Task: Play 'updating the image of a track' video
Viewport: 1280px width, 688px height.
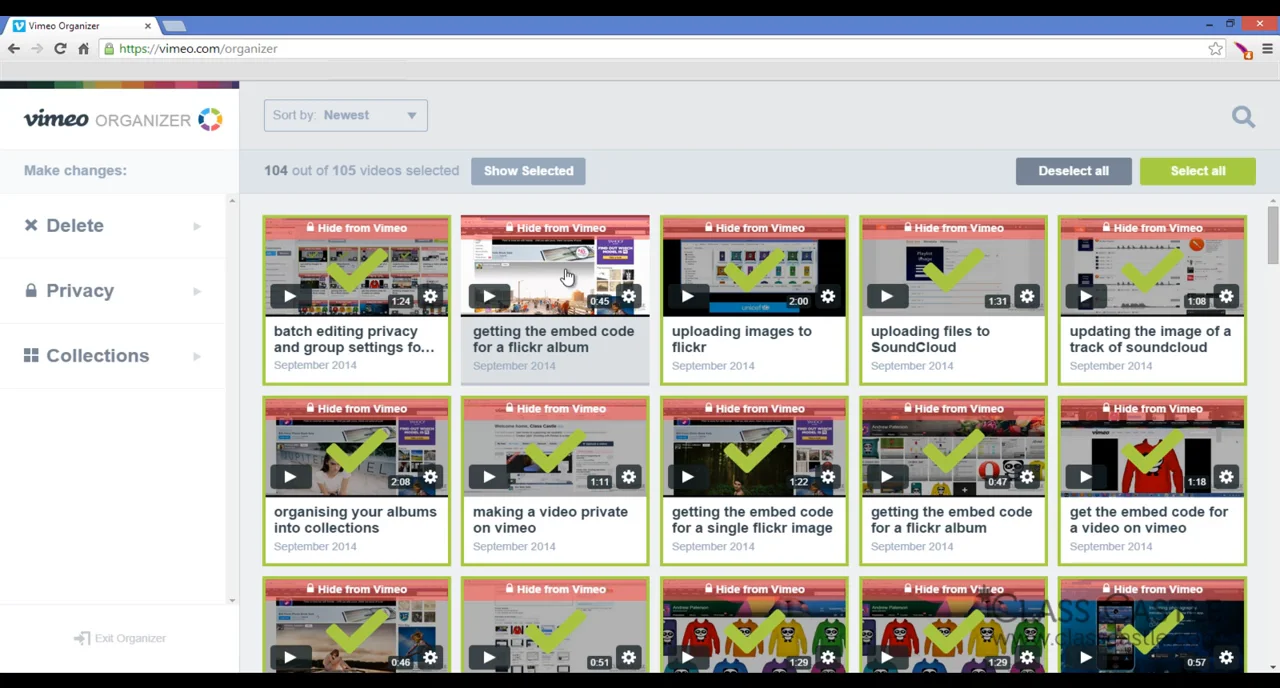Action: pos(1085,296)
